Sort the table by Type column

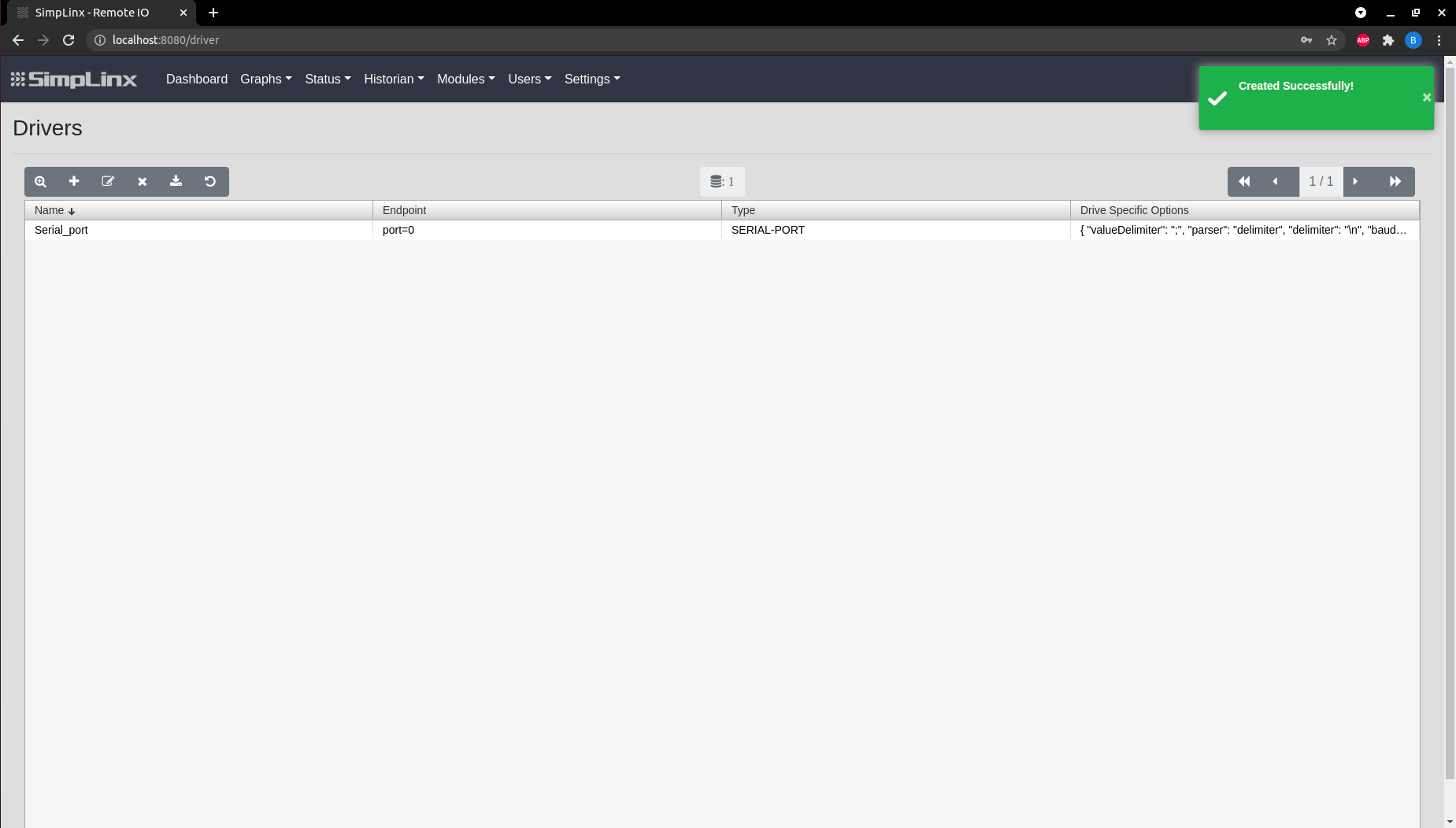click(896, 210)
